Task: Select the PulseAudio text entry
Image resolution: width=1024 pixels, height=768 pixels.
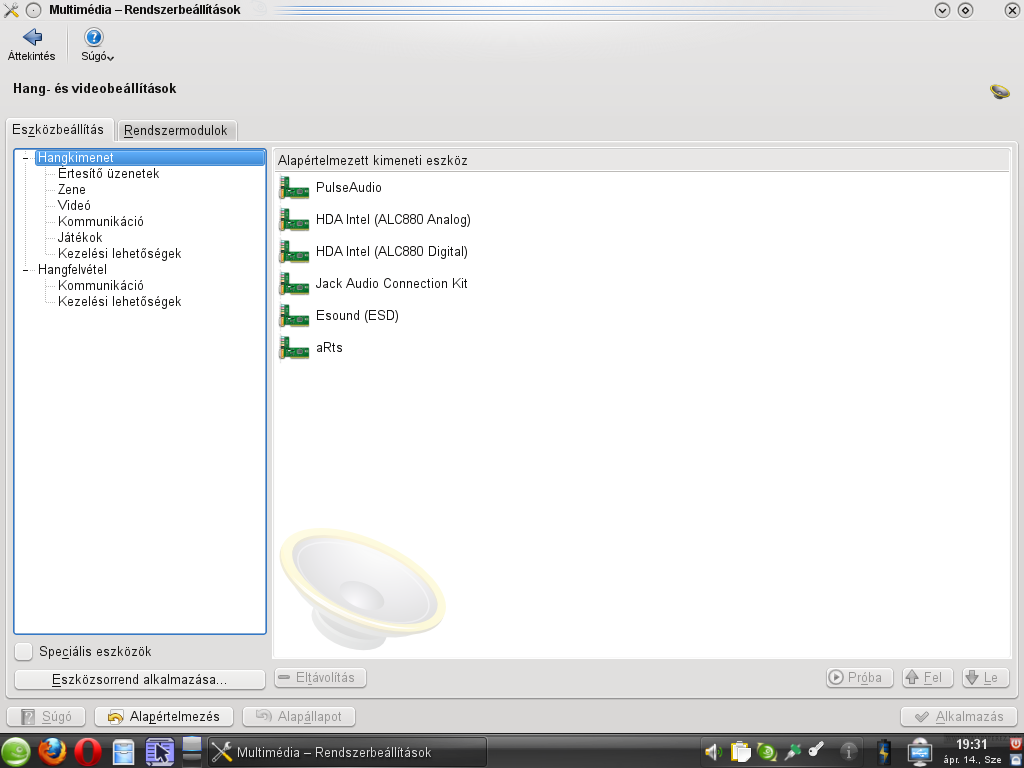Action: [349, 187]
